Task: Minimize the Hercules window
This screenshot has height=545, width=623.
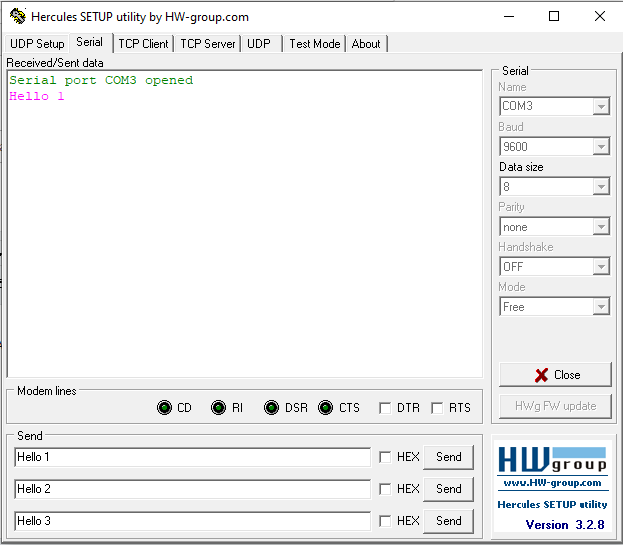Action: pyautogui.click(x=509, y=16)
